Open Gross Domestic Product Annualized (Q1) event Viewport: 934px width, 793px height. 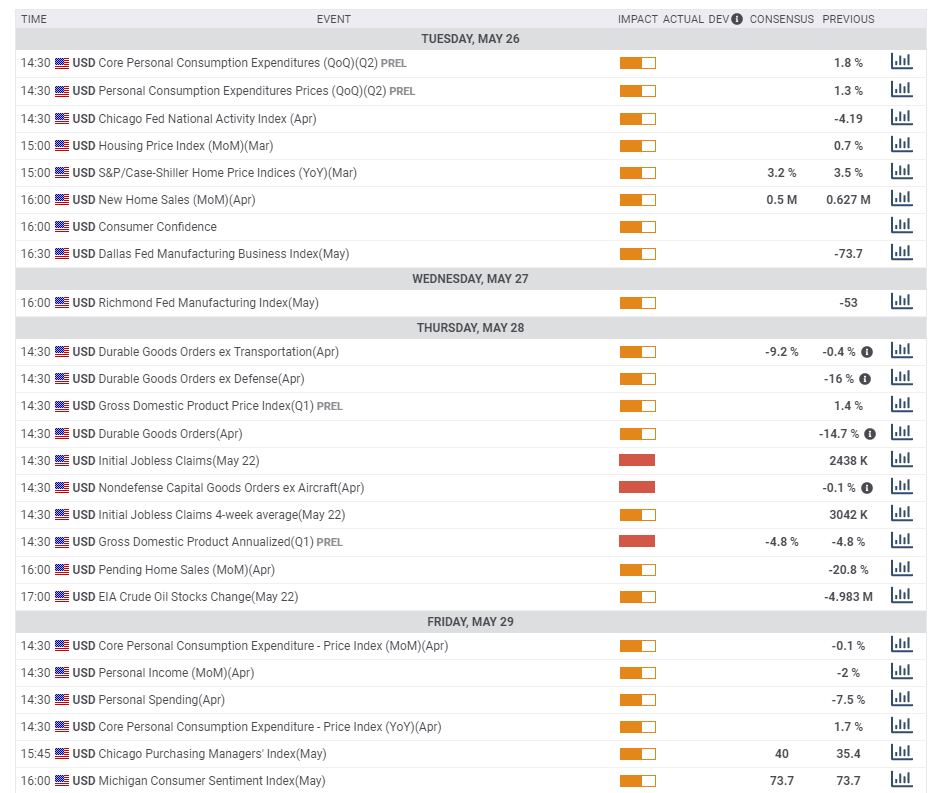tap(206, 542)
